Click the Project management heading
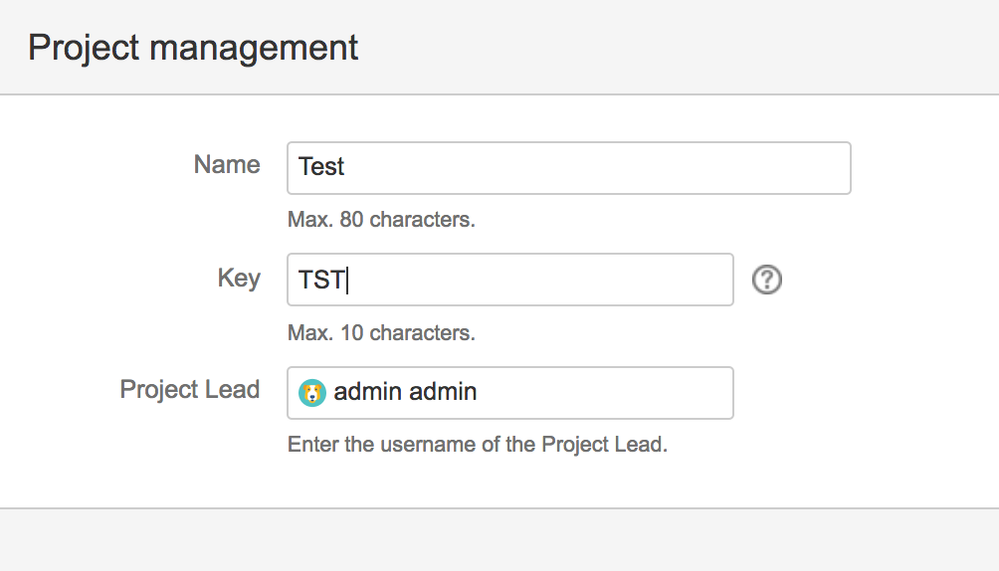Screen dimensions: 999x571 pos(193,48)
